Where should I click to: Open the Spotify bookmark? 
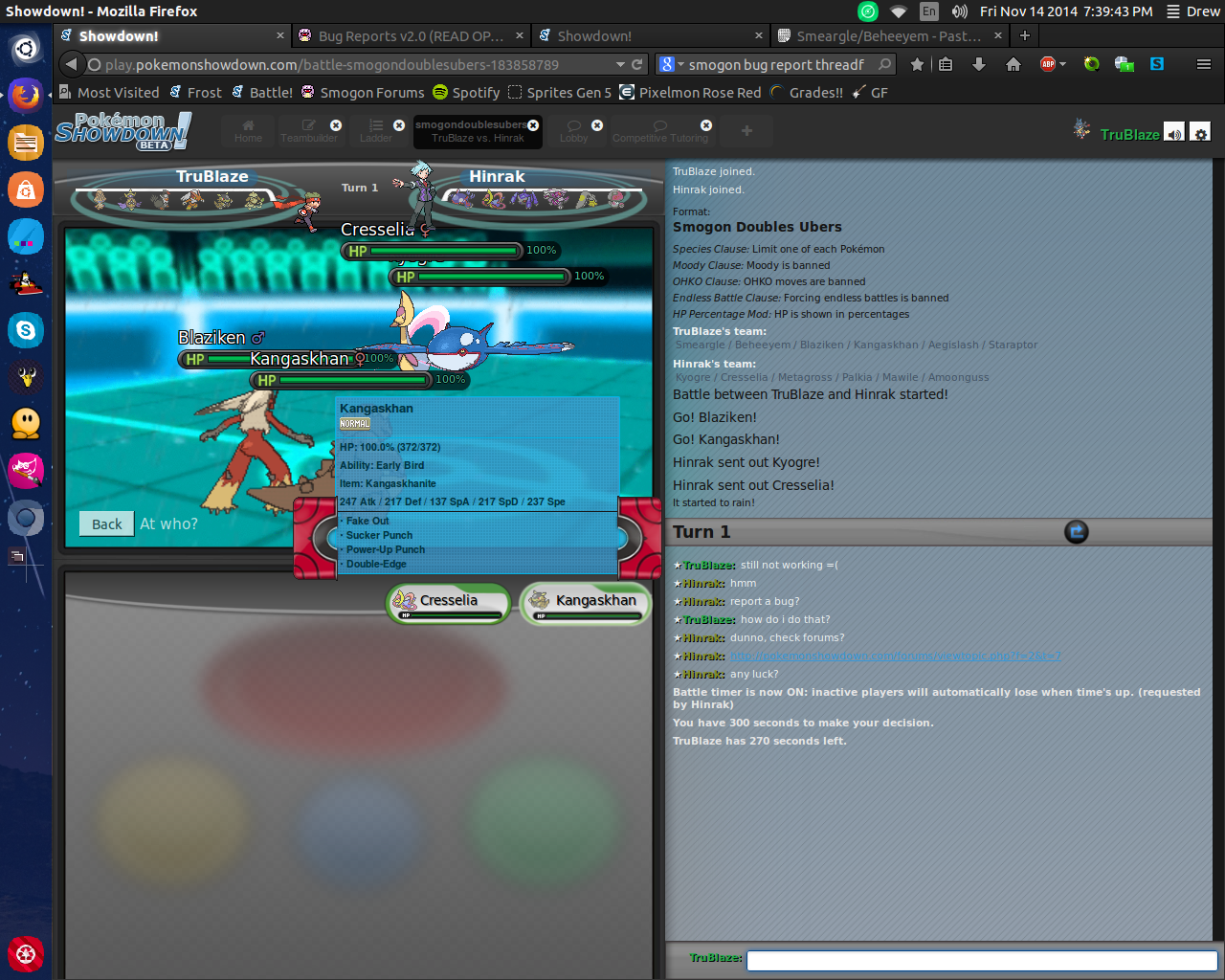(x=466, y=92)
